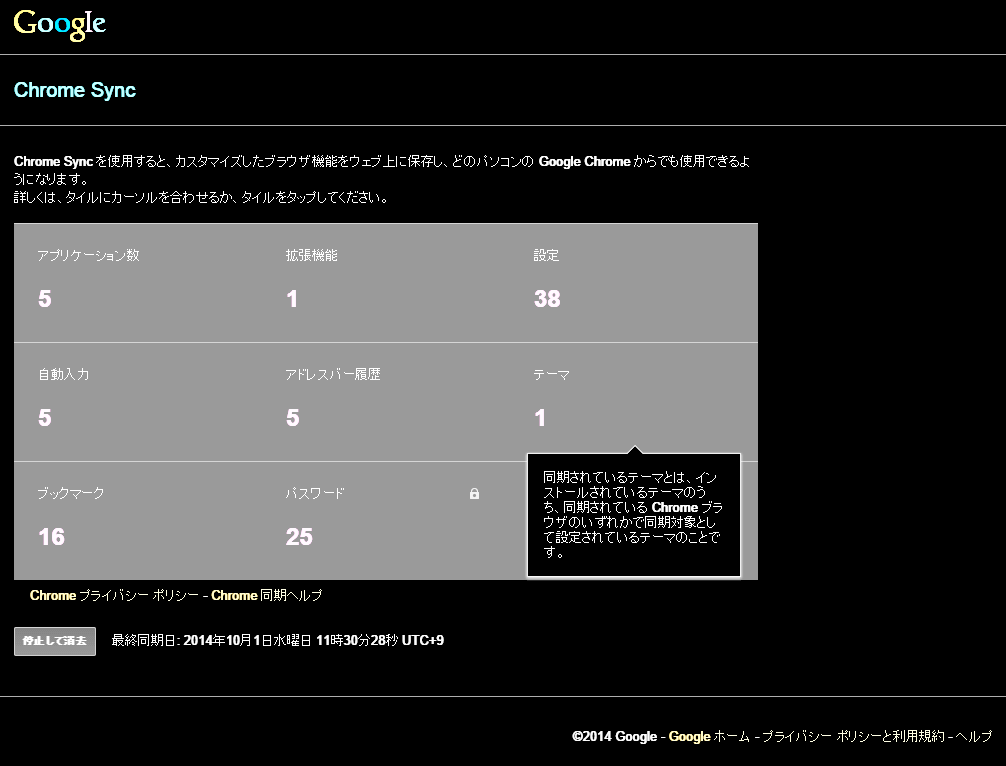Select the テーマ tile

coord(634,402)
